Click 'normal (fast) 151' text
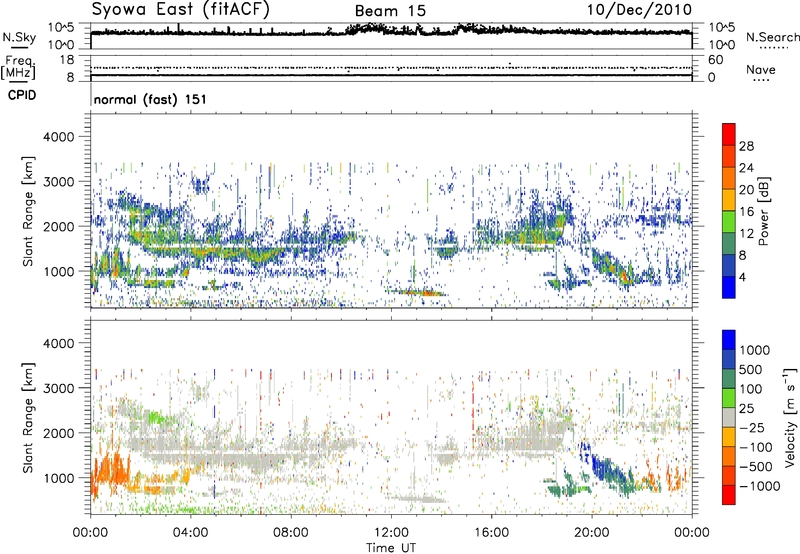 tap(150, 99)
